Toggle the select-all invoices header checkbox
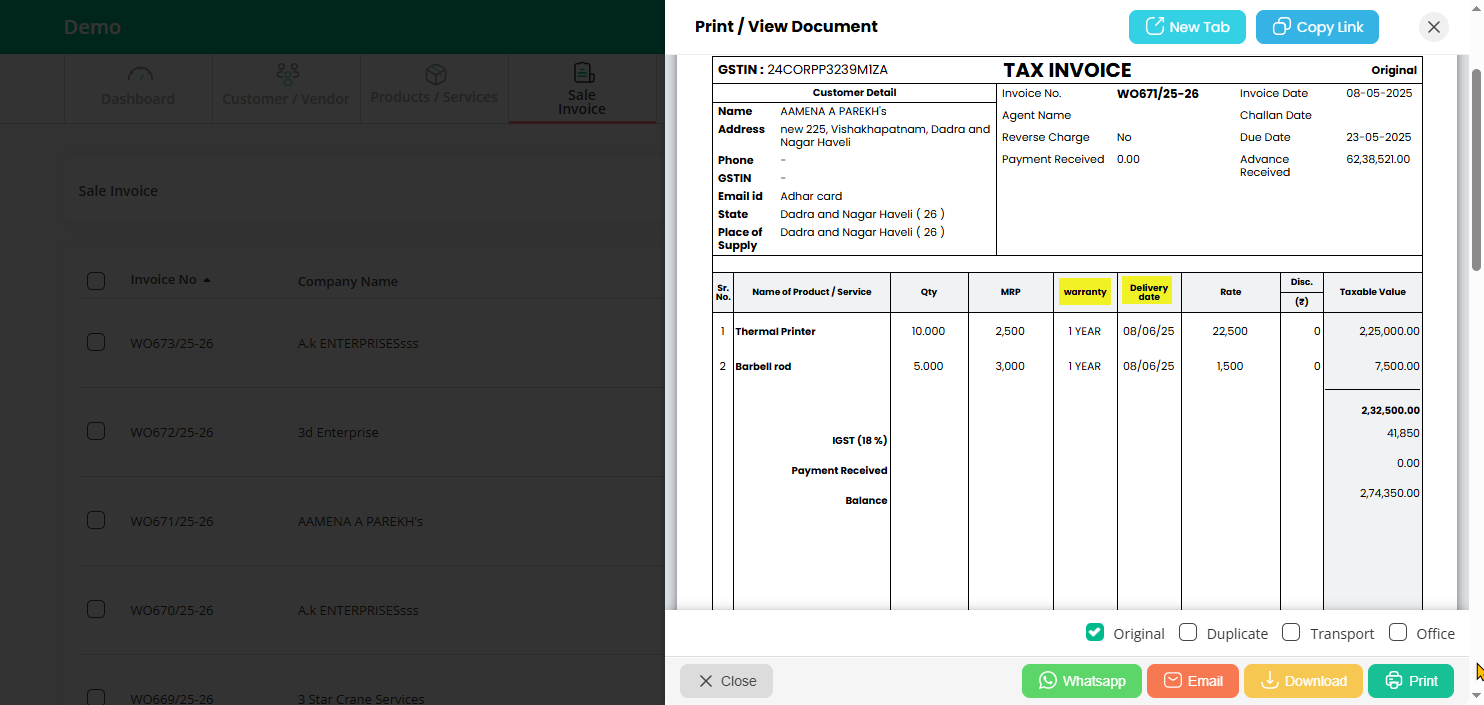This screenshot has height=705, width=1484. [96, 281]
